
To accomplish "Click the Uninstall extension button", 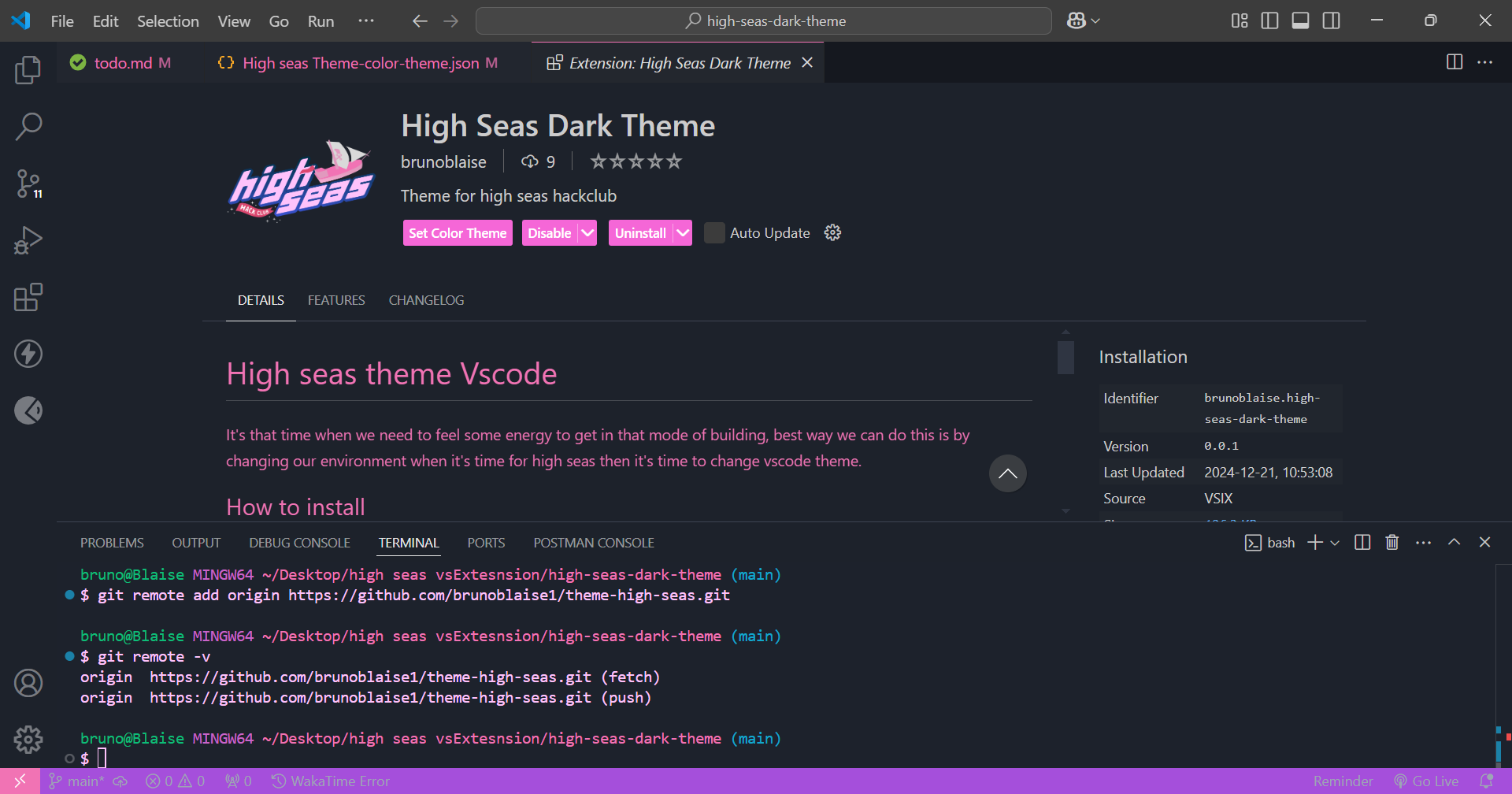I will point(640,233).
